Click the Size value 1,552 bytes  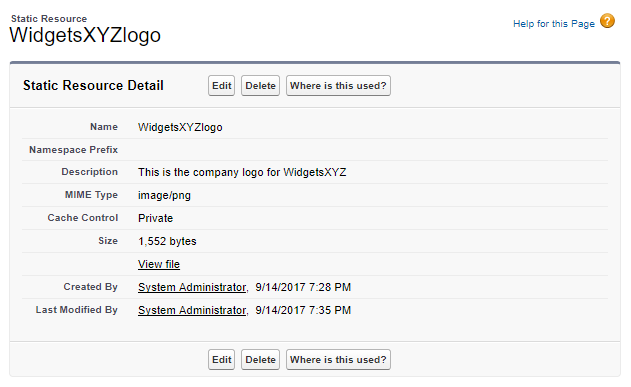167,241
